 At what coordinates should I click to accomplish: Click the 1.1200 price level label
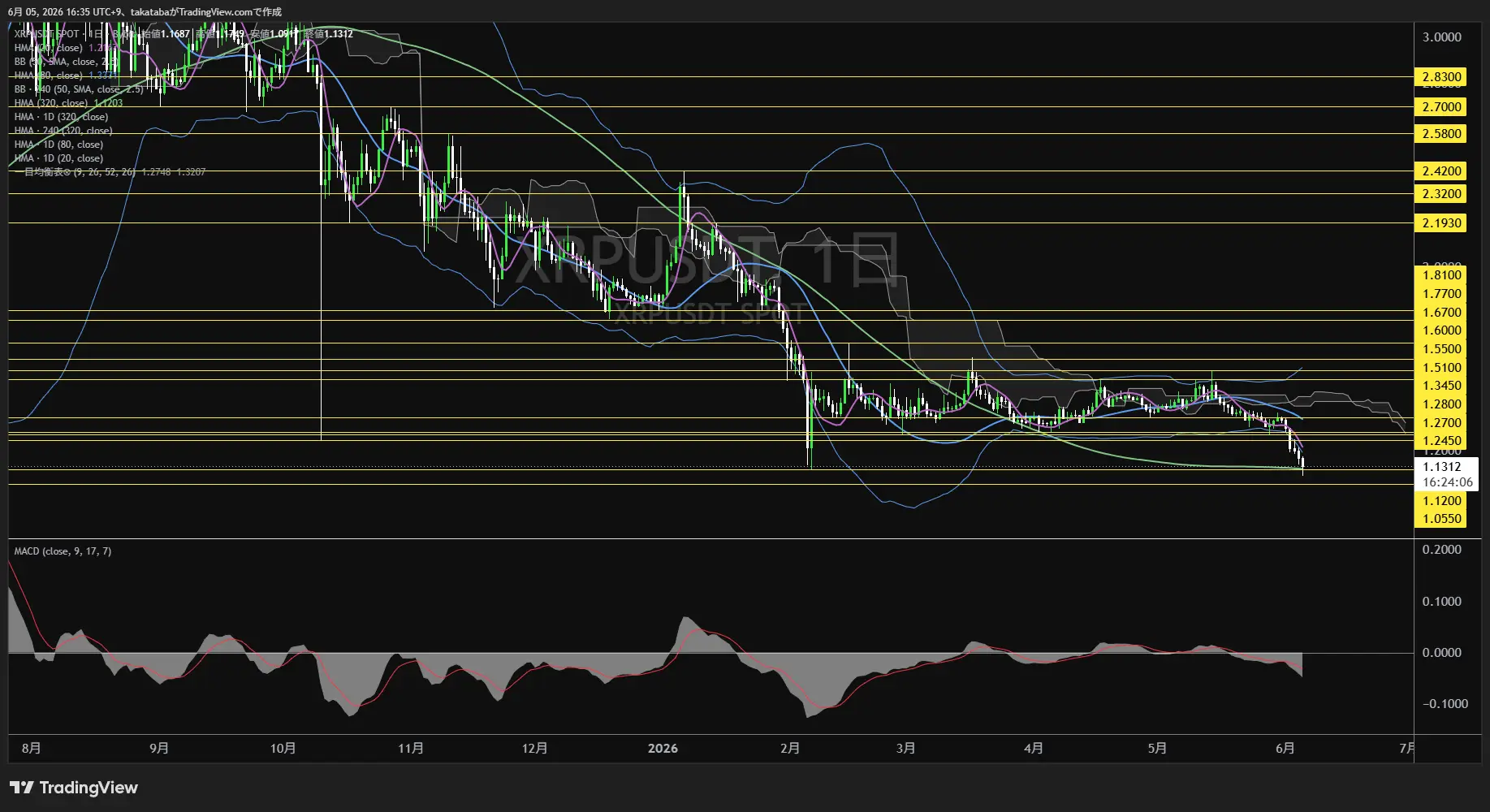click(x=1441, y=500)
